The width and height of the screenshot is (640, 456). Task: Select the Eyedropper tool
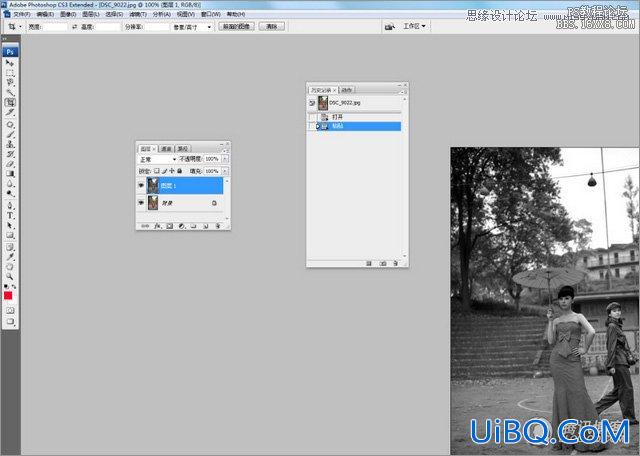[10, 257]
